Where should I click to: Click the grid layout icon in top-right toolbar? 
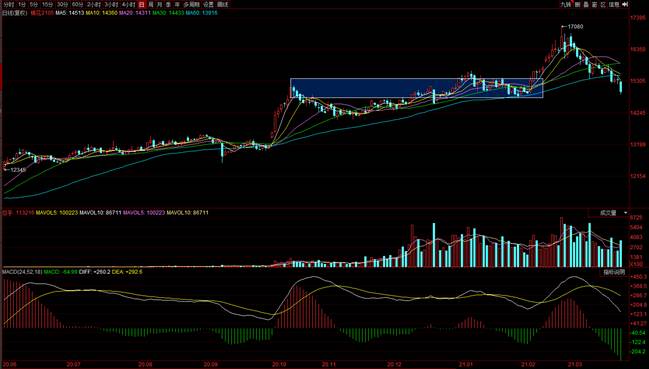(x=577, y=5)
